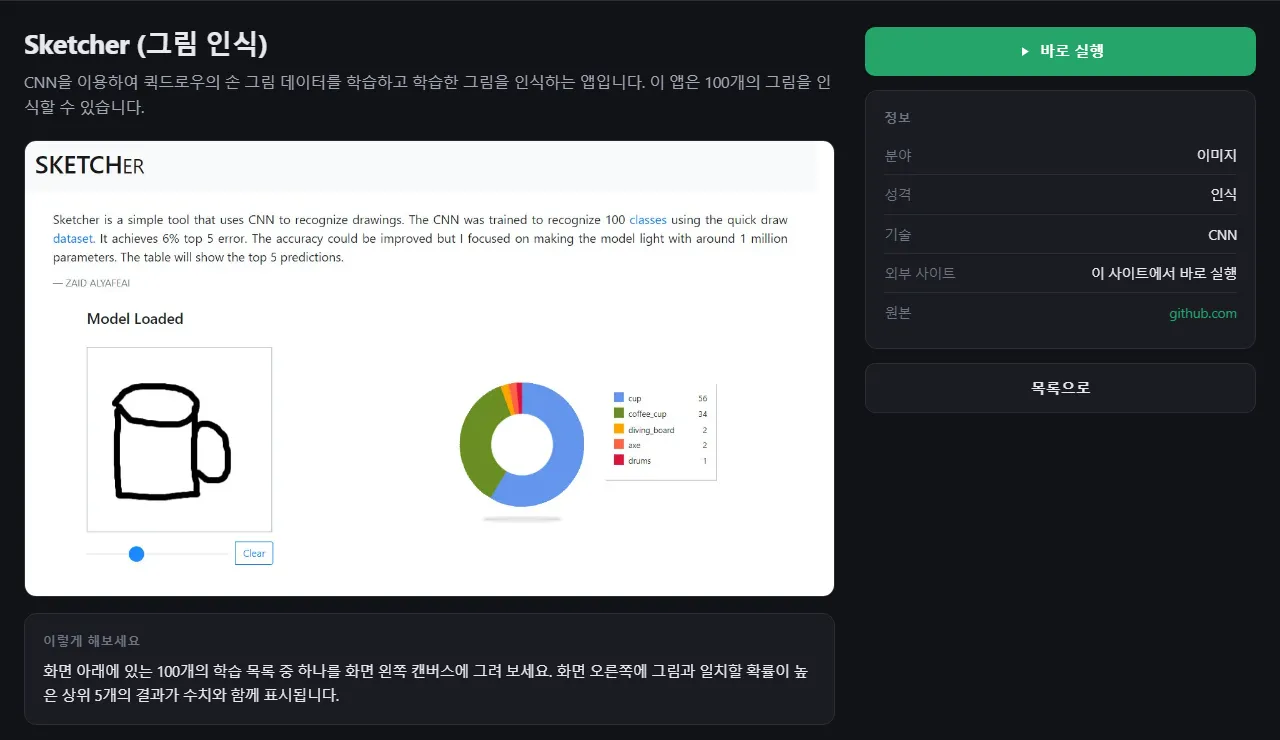Click the value 34 in the legend
The image size is (1280, 740).
coord(703,414)
